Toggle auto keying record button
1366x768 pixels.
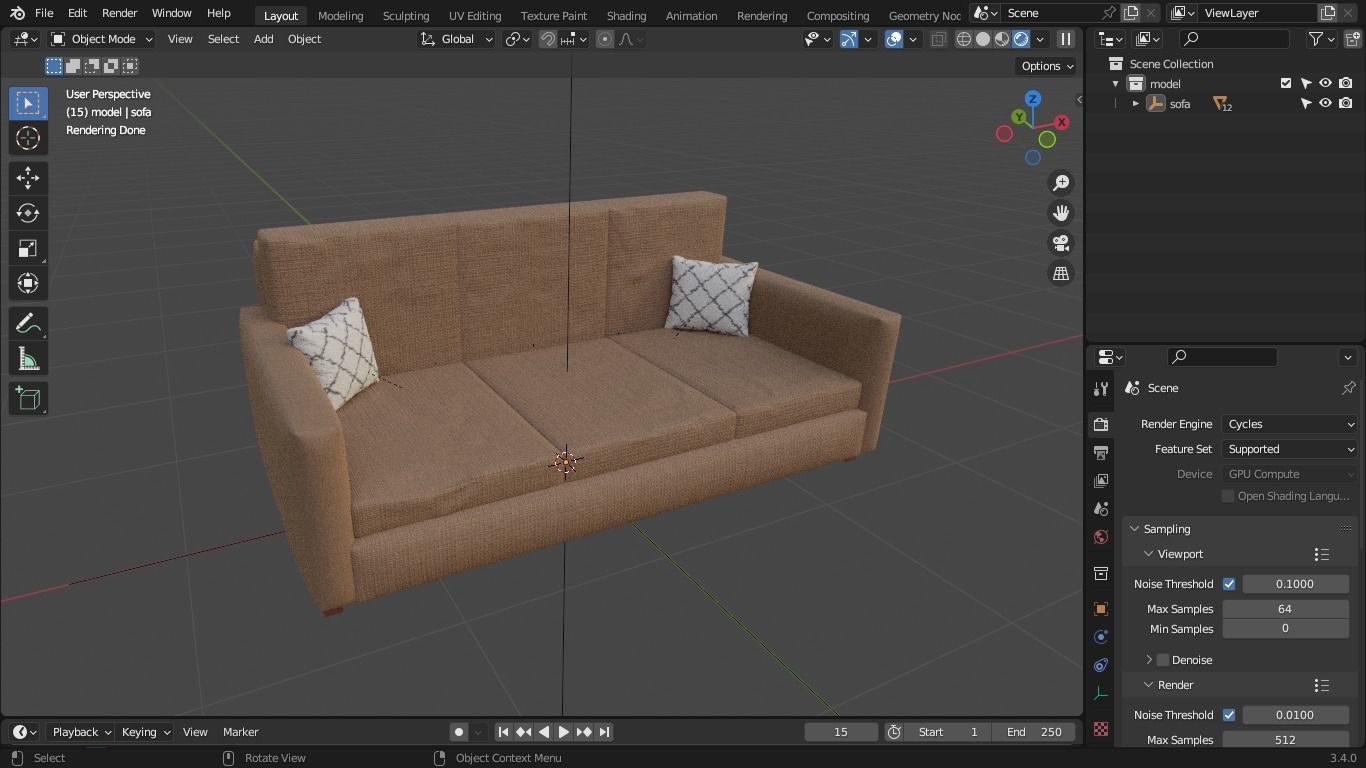click(x=459, y=732)
